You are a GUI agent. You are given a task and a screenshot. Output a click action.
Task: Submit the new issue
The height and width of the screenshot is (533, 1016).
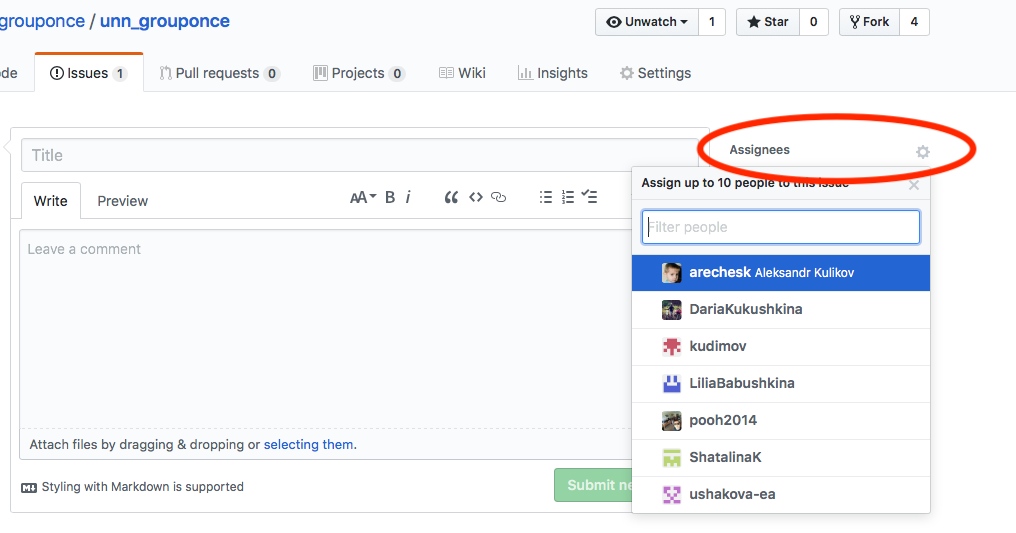pos(593,485)
